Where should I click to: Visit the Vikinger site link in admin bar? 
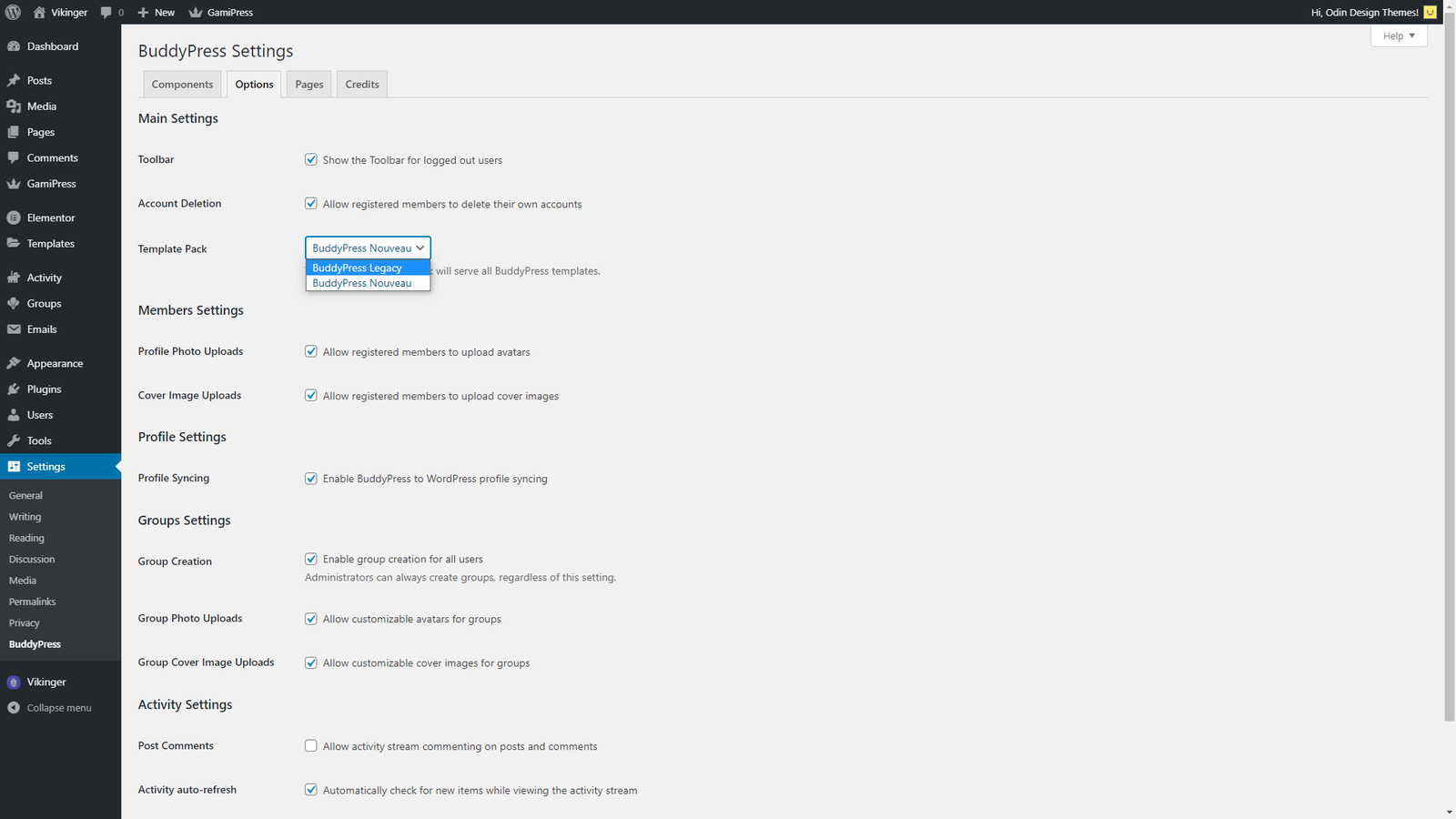pyautogui.click(x=60, y=12)
